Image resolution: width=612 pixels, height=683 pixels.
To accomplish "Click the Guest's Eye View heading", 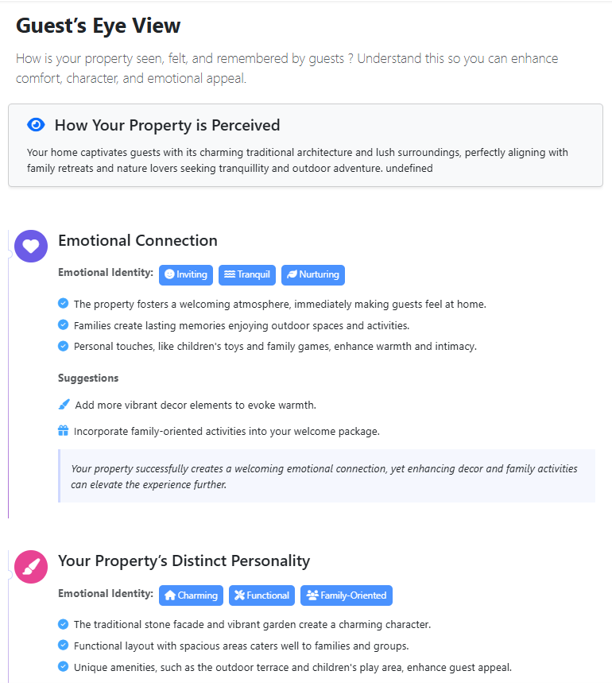I will pos(98,26).
